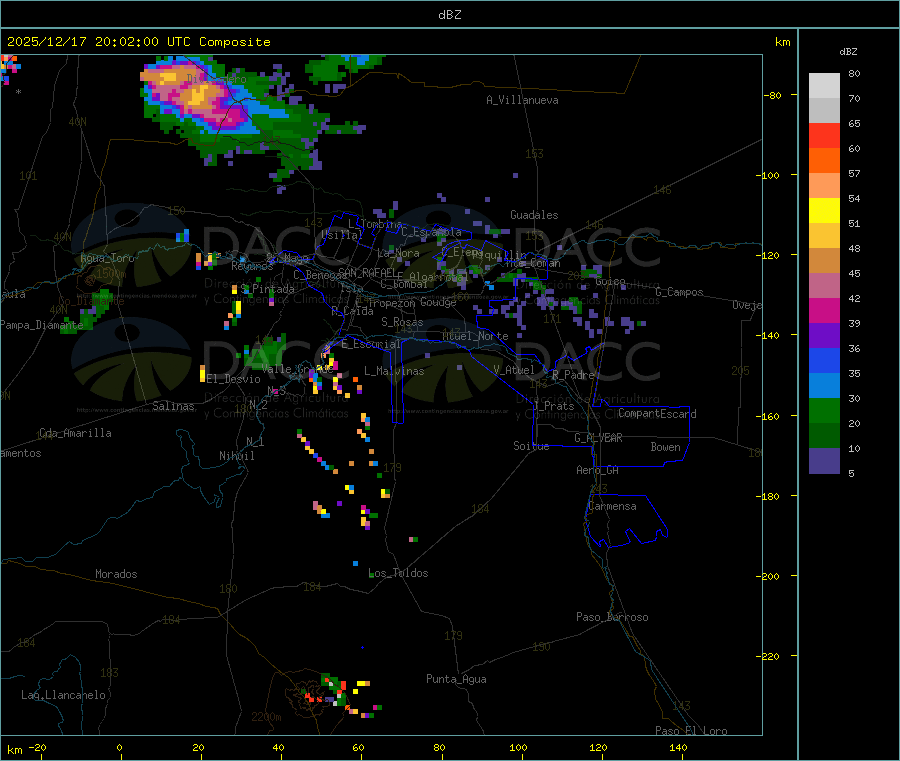
Task: Click the 100 km horizontal axis tick
Action: click(x=518, y=747)
